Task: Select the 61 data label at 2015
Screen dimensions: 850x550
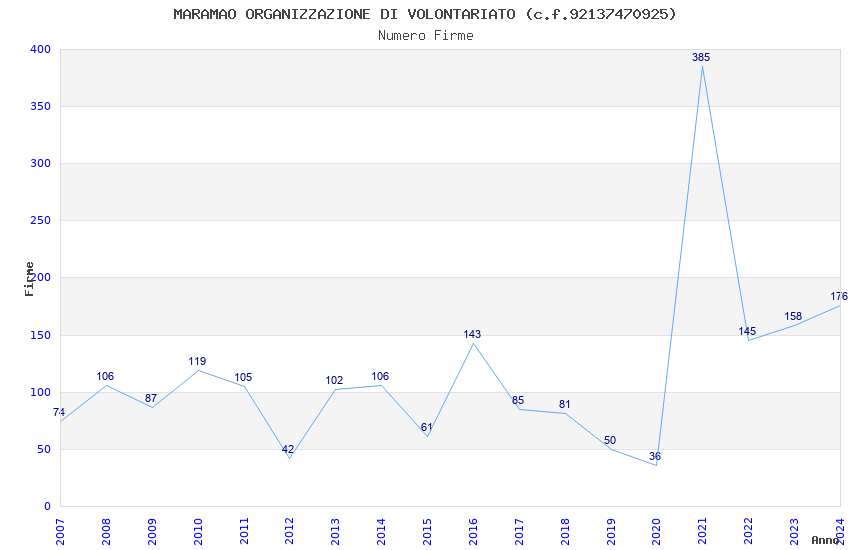Action: coord(427,427)
